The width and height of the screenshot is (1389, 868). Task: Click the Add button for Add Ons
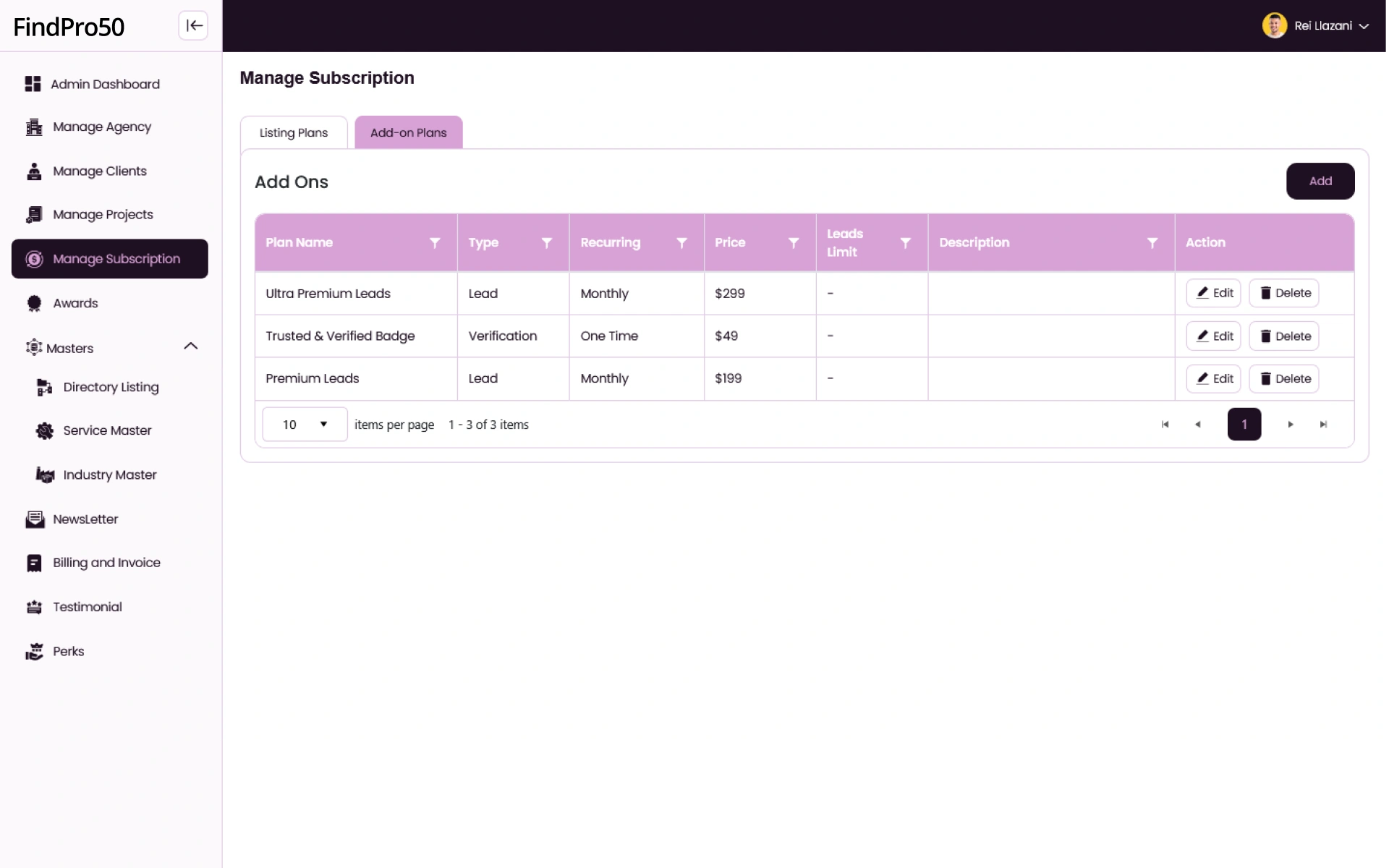1320,182
